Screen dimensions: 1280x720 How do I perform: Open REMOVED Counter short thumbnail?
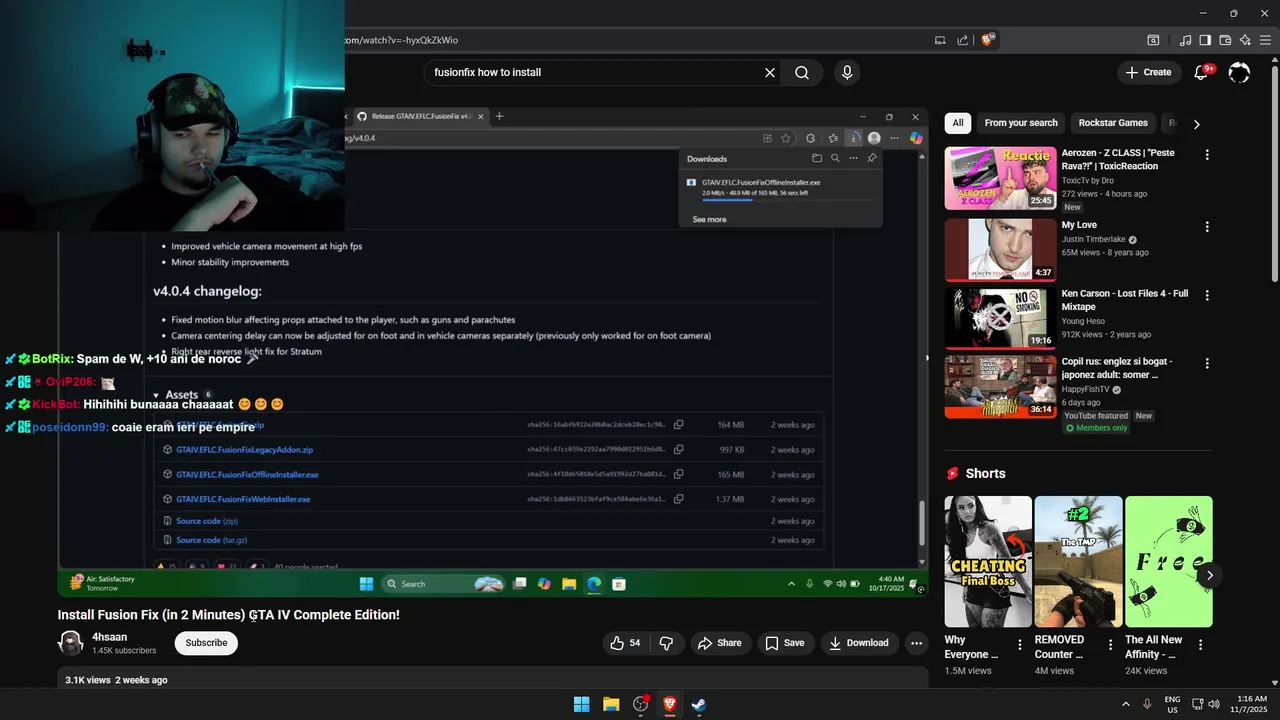pos(1078,561)
